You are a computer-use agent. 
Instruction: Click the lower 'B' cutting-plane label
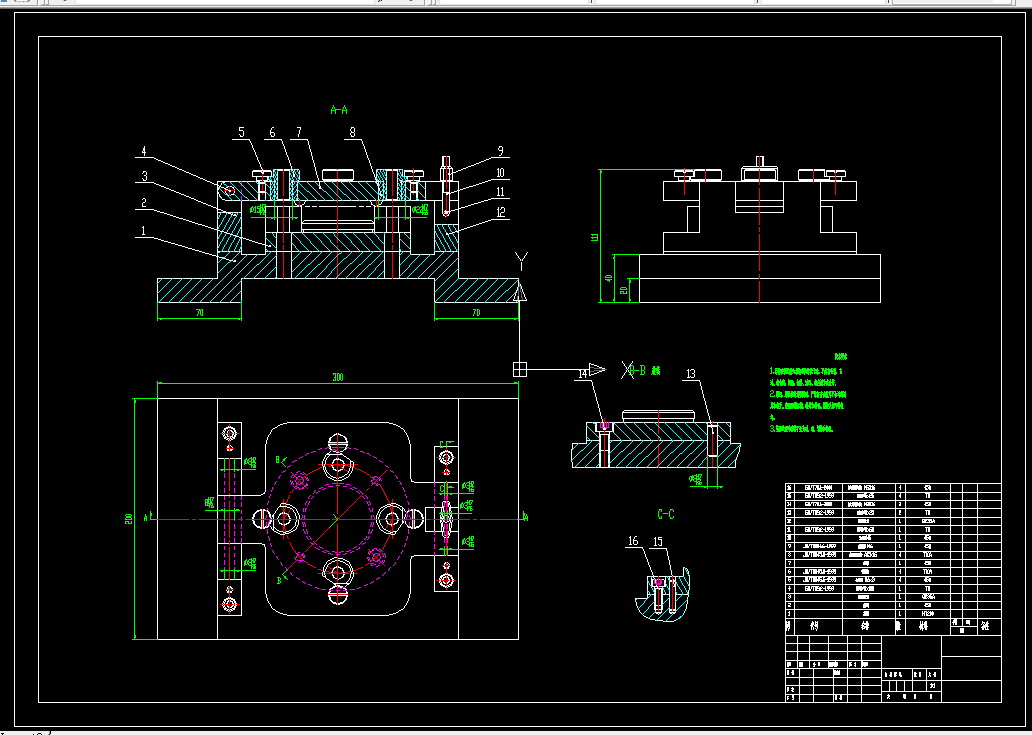279,580
